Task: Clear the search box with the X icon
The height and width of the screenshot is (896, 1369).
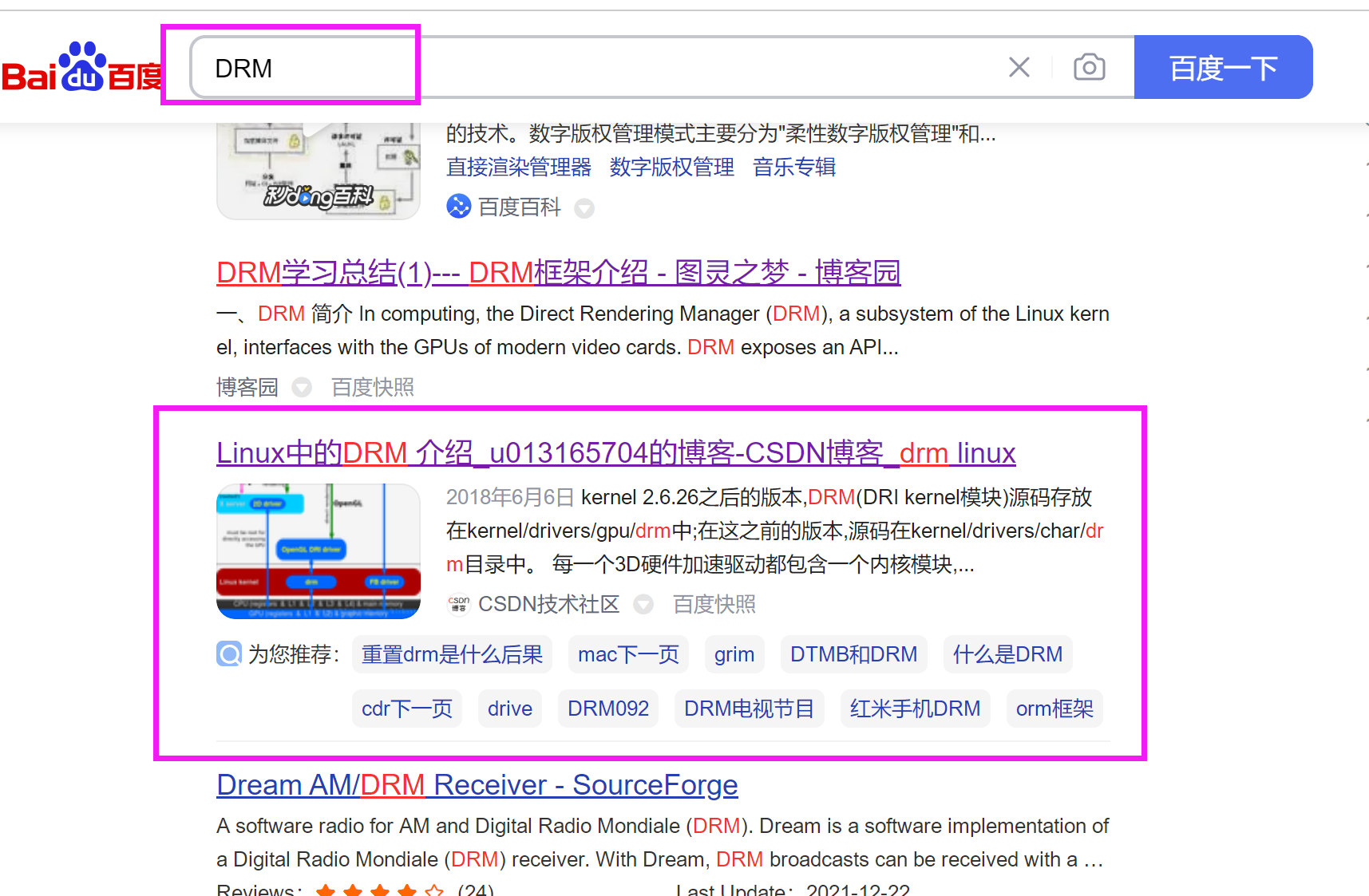Action: point(1019,67)
